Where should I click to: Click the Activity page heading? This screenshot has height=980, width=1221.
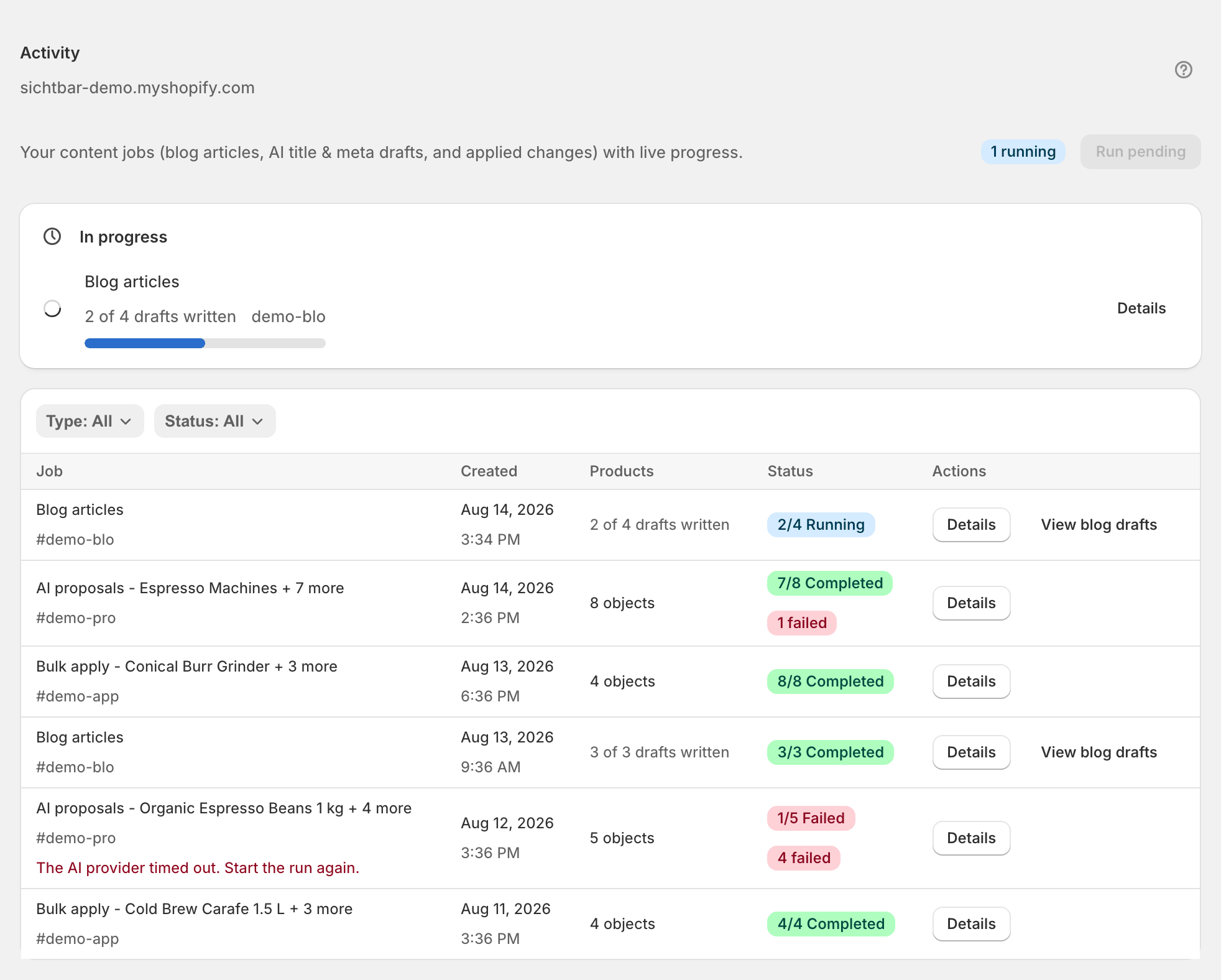[50, 53]
